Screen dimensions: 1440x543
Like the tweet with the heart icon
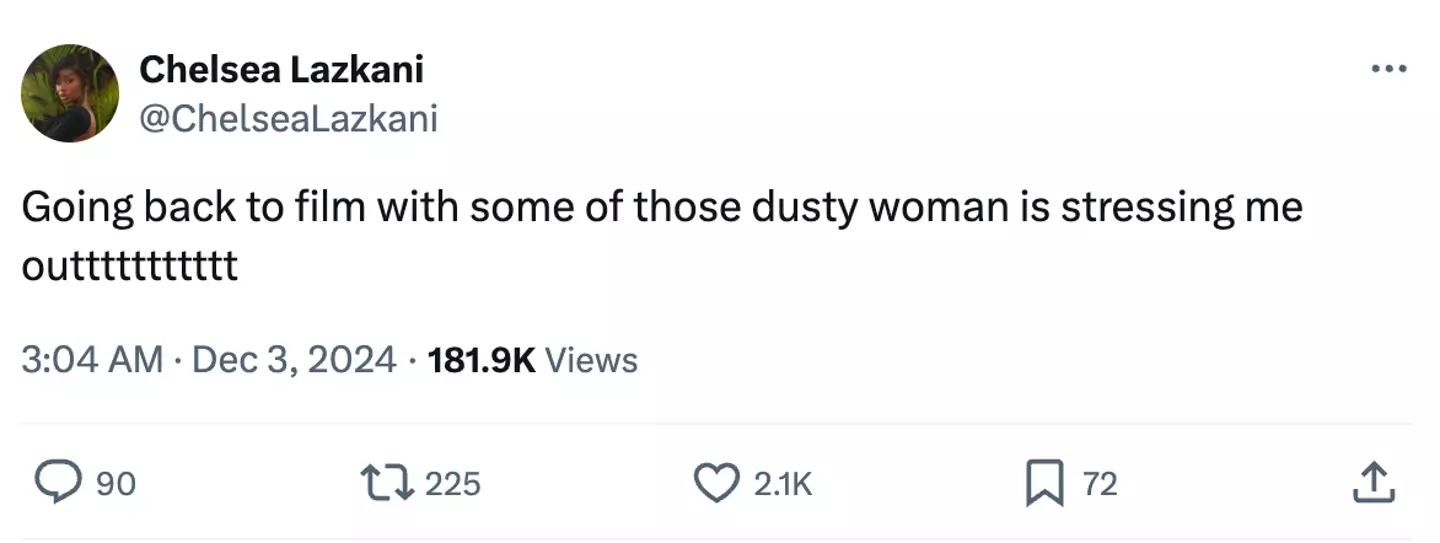716,484
